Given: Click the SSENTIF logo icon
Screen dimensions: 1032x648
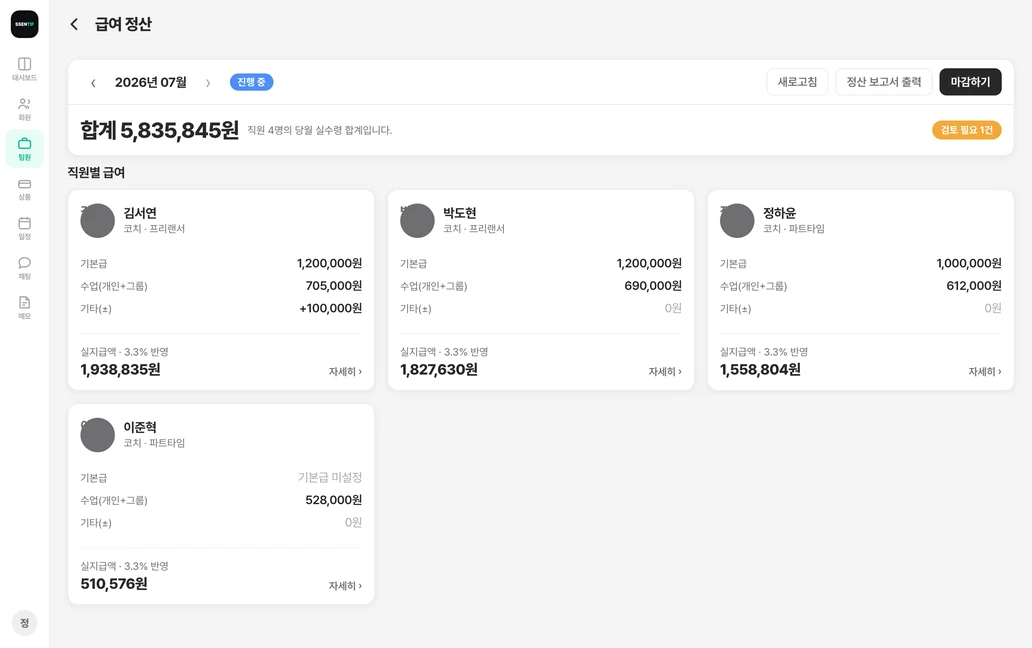Looking at the screenshot, I should click(24, 24).
